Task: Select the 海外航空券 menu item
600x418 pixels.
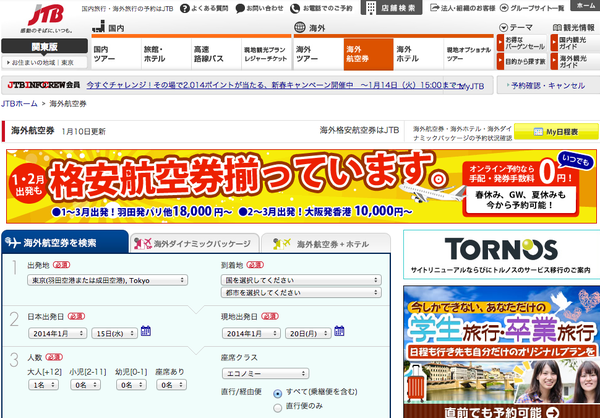Action: click(x=368, y=54)
